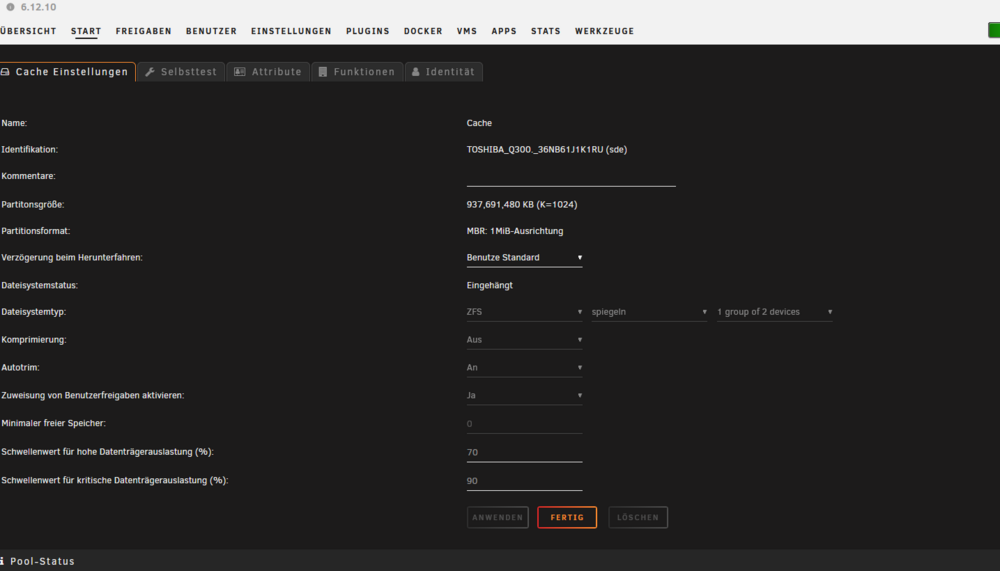Open BENUTZER section

(x=211, y=31)
